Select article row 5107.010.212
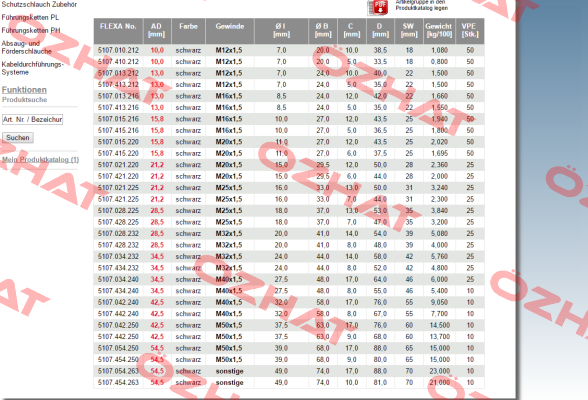The height and width of the screenshot is (400, 588). point(289,50)
